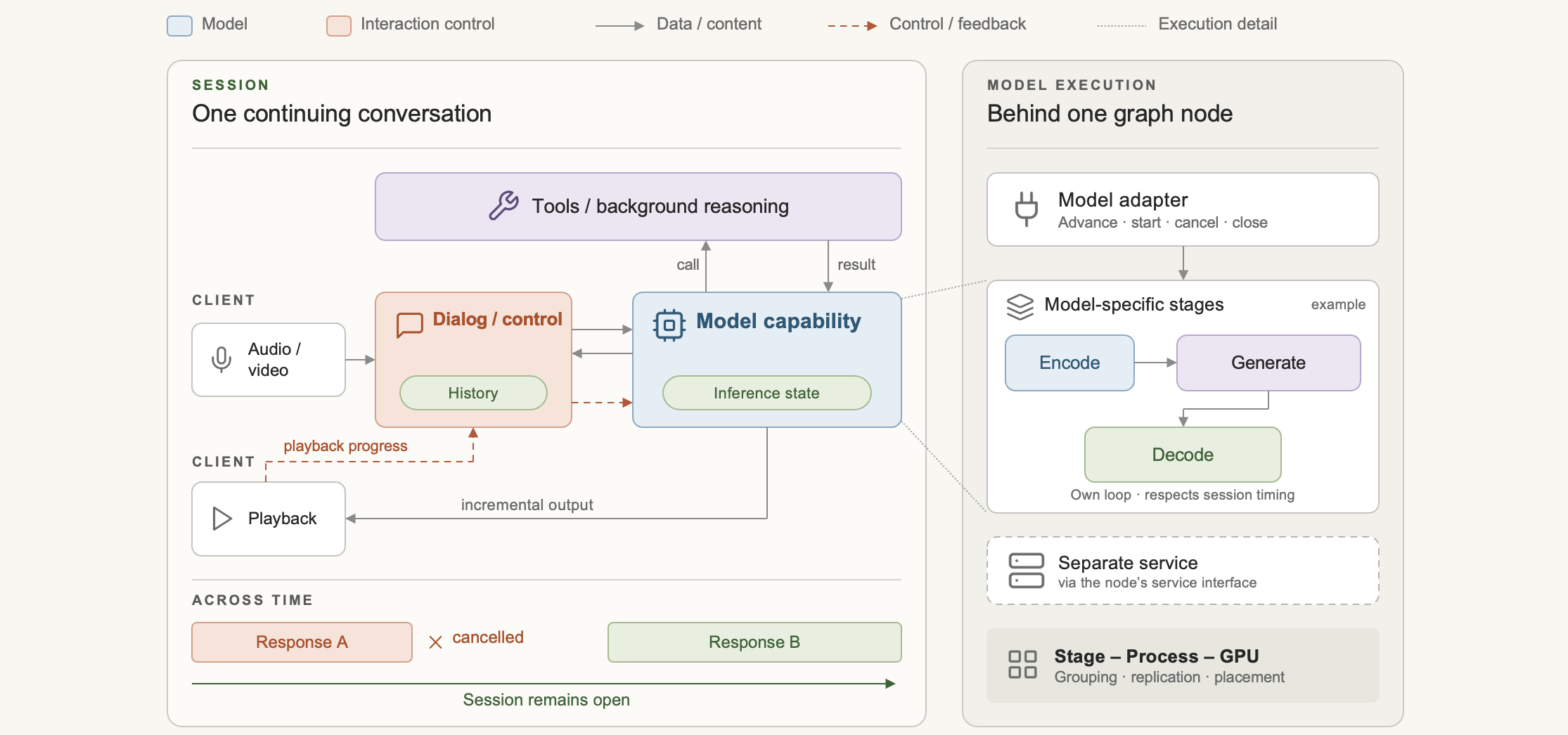
Task: Click the server icon beside Separate service
Action: (x=1026, y=571)
